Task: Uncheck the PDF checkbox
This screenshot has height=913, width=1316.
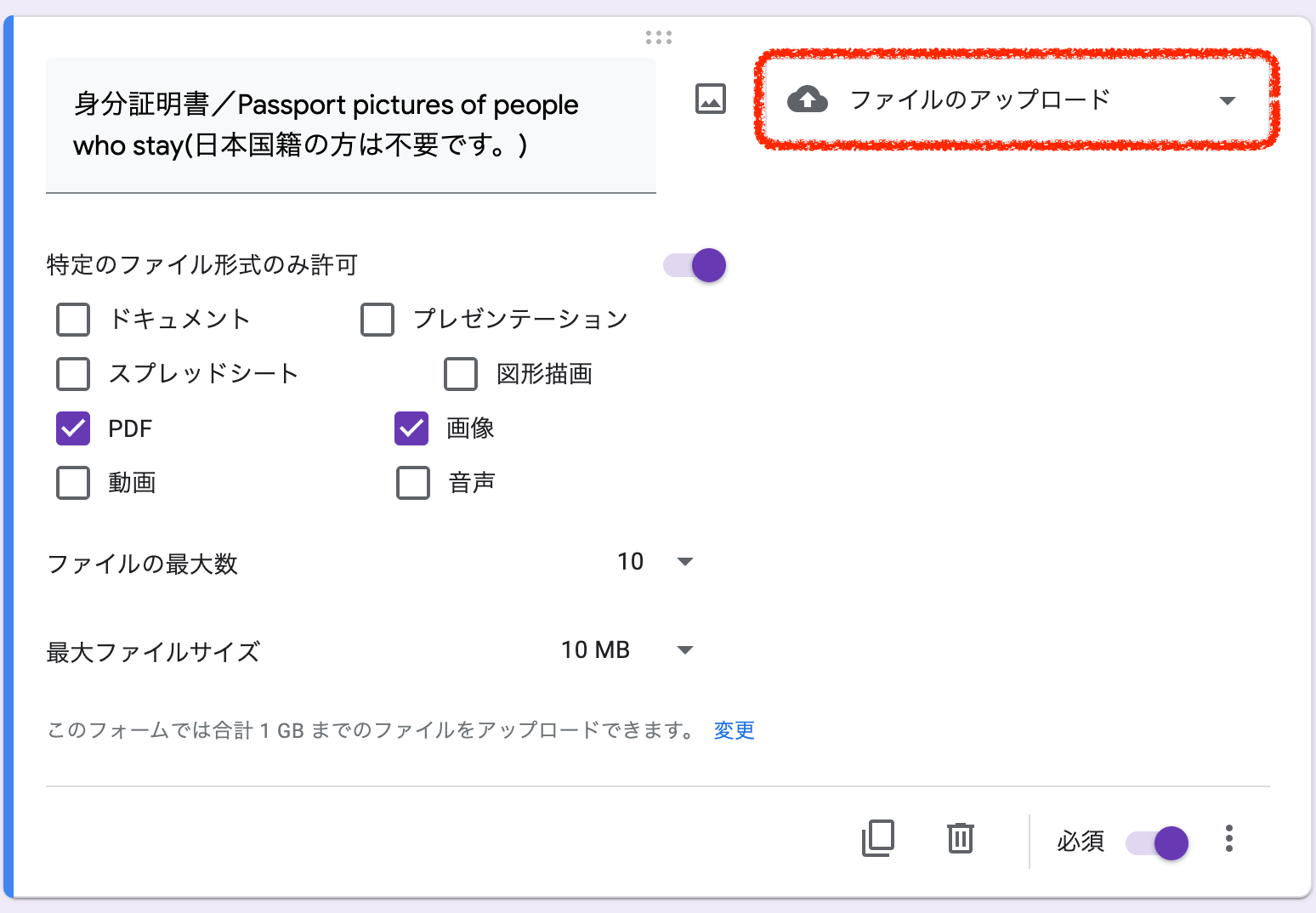Action: [x=73, y=428]
